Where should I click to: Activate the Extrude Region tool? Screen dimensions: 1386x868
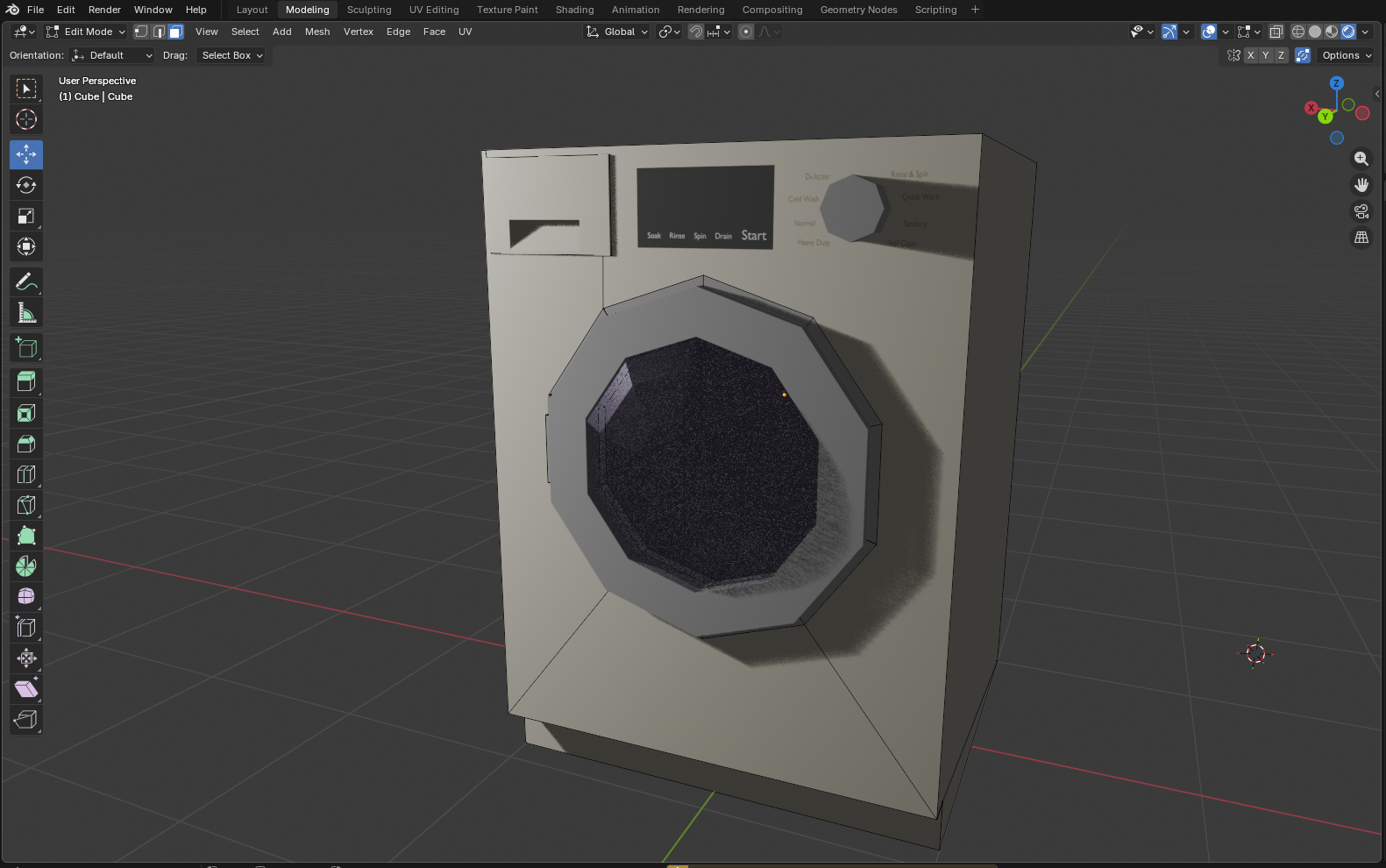pyautogui.click(x=26, y=381)
